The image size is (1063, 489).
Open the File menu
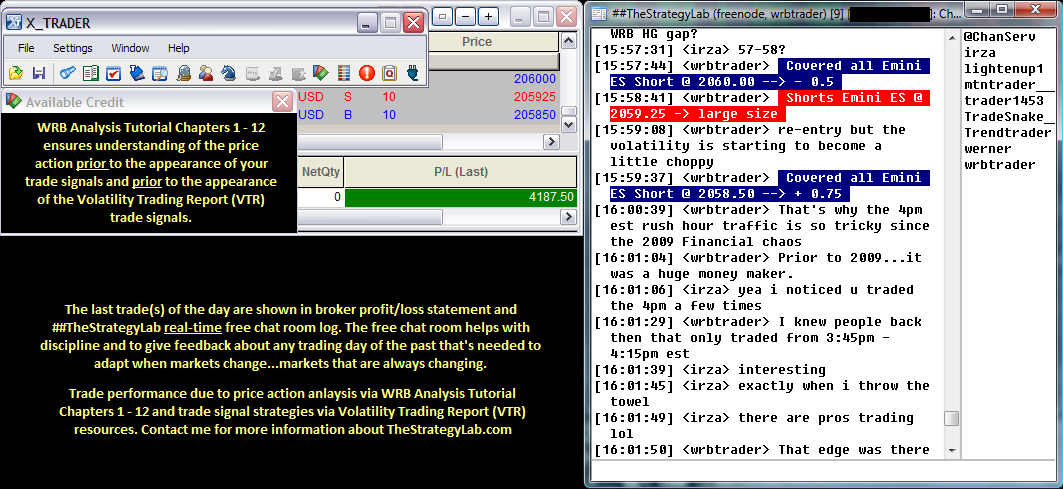click(x=26, y=48)
